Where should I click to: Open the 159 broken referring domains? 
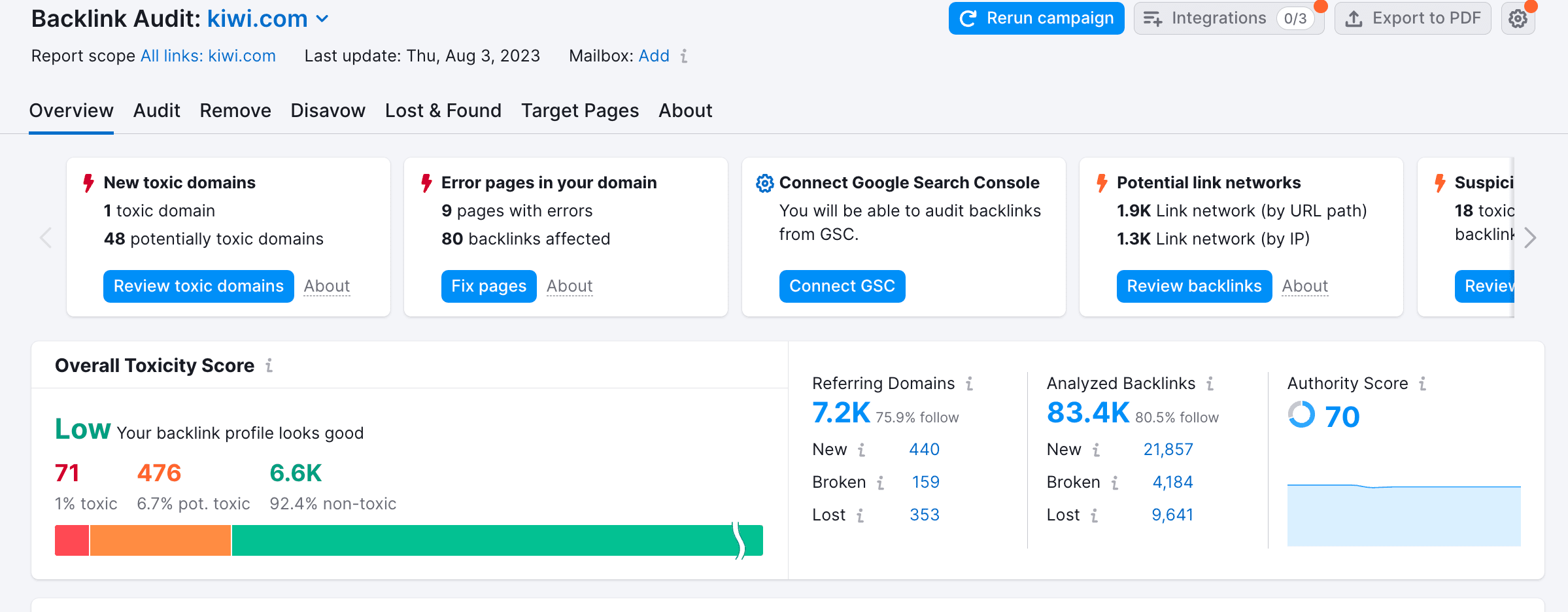pyautogui.click(x=926, y=483)
